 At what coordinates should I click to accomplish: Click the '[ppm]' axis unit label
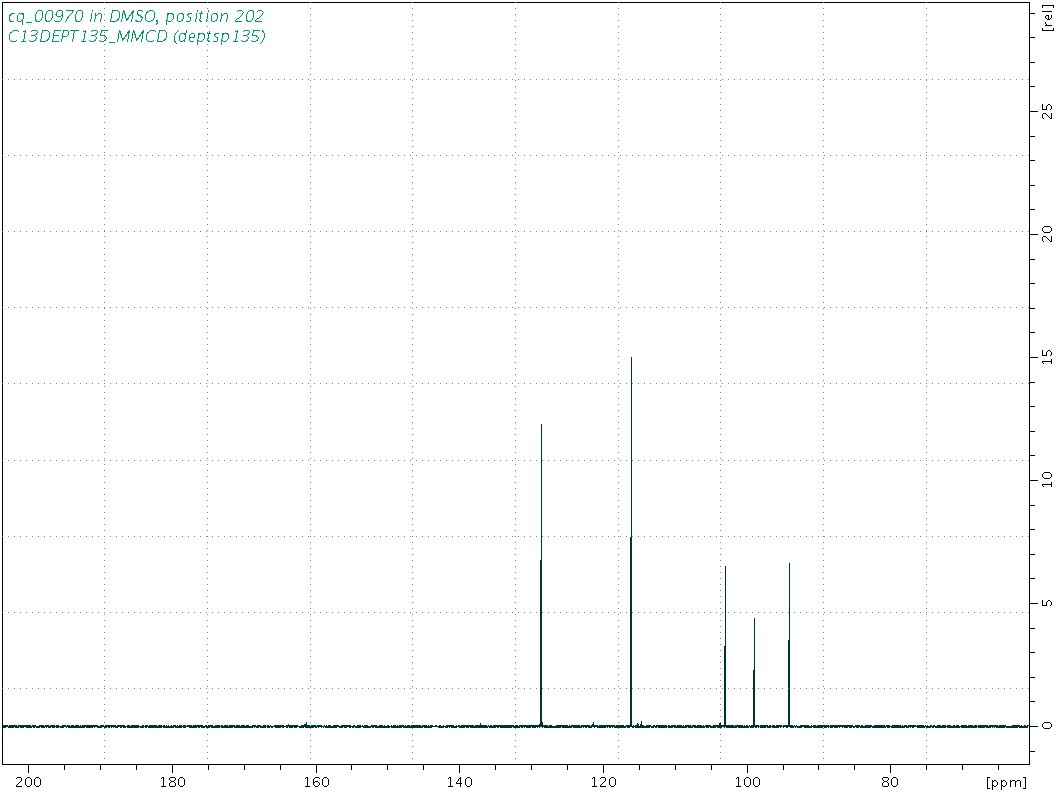1007,783
